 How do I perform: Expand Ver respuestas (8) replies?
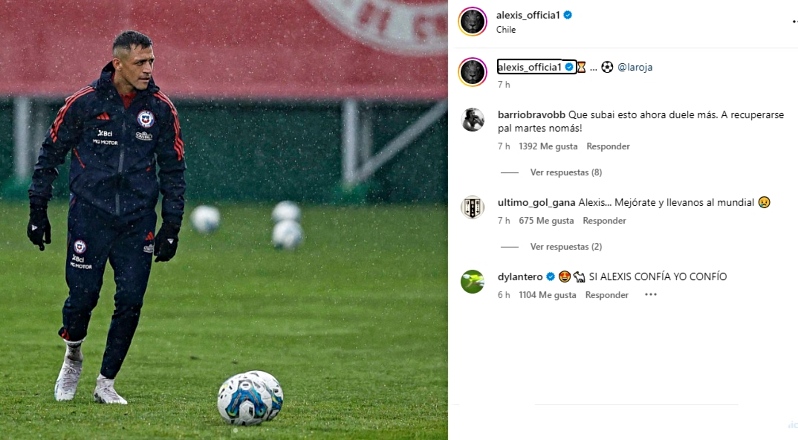click(x=566, y=172)
